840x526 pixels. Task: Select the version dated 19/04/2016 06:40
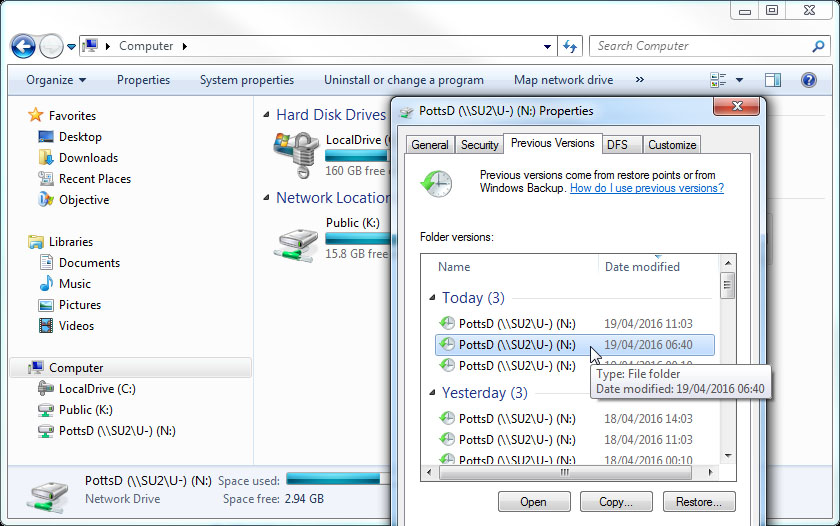(574, 344)
